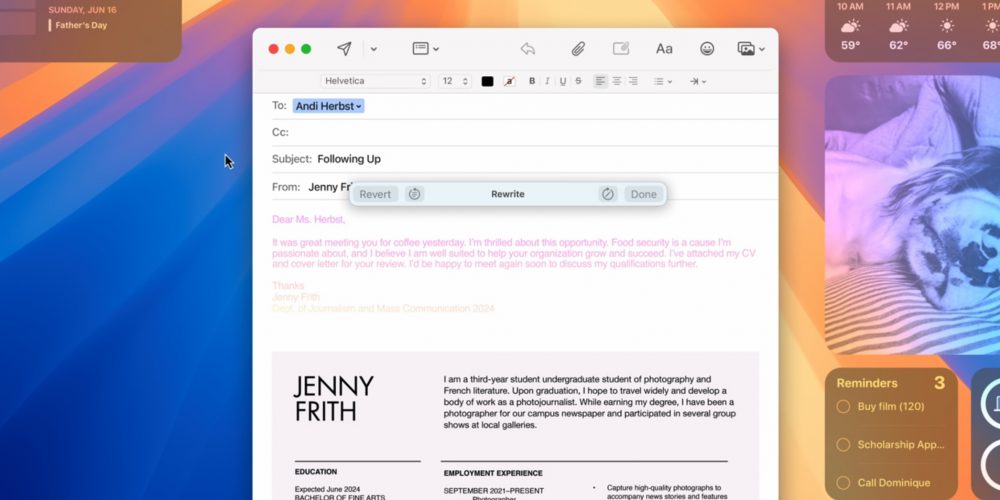Attach a file using paperclip icon
Viewport: 1000px width, 500px height.
point(578,48)
